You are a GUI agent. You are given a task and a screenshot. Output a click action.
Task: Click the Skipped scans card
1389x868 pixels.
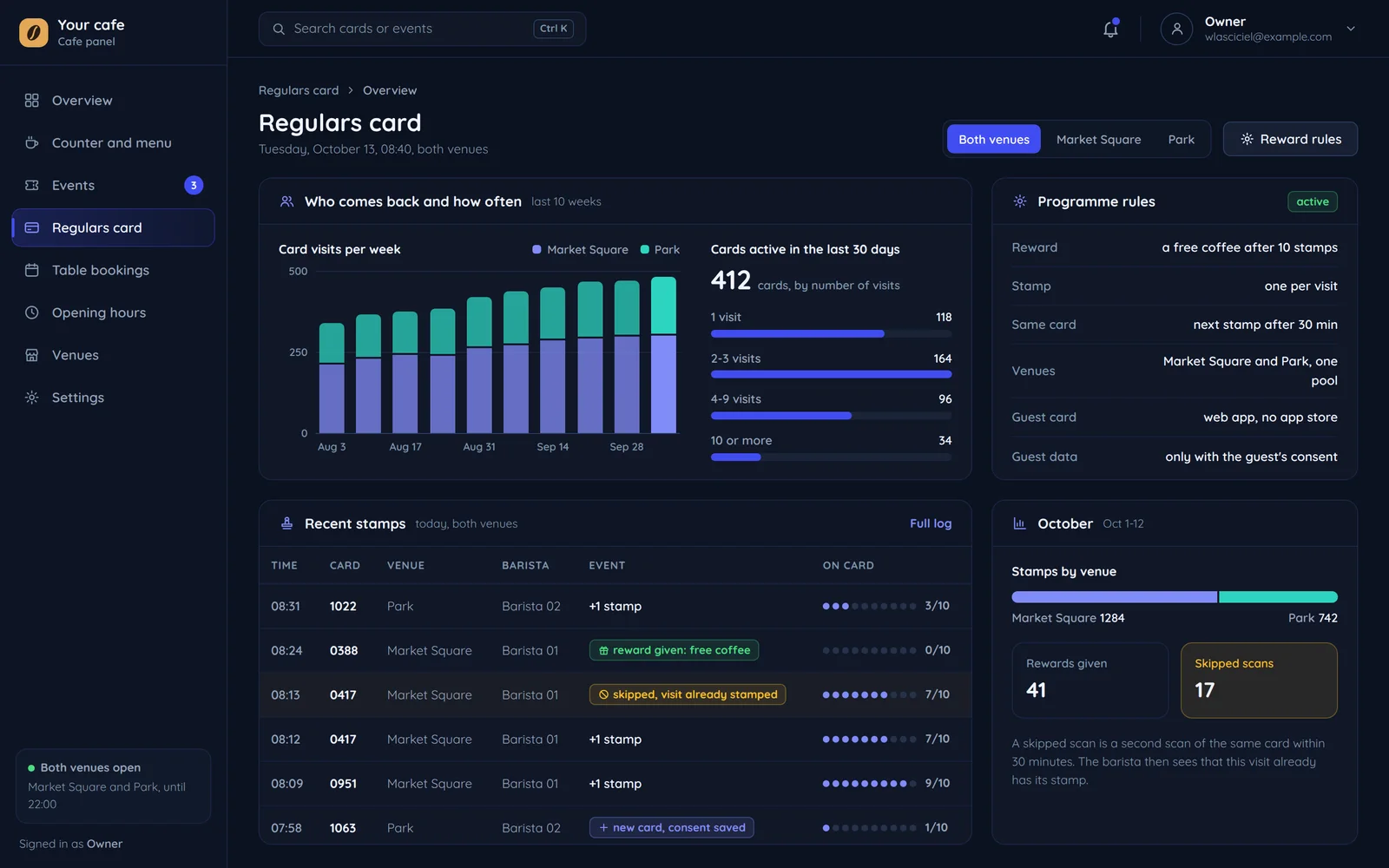click(1259, 681)
